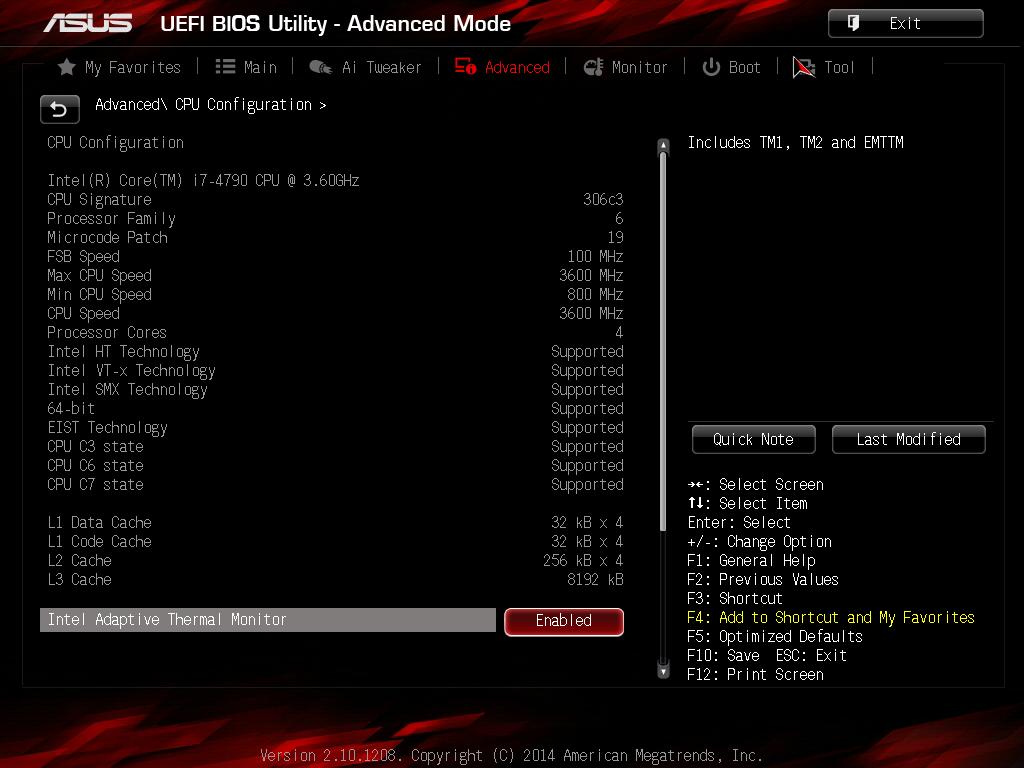This screenshot has height=768, width=1024.
Task: Click the Boot tab power icon
Action: point(711,67)
